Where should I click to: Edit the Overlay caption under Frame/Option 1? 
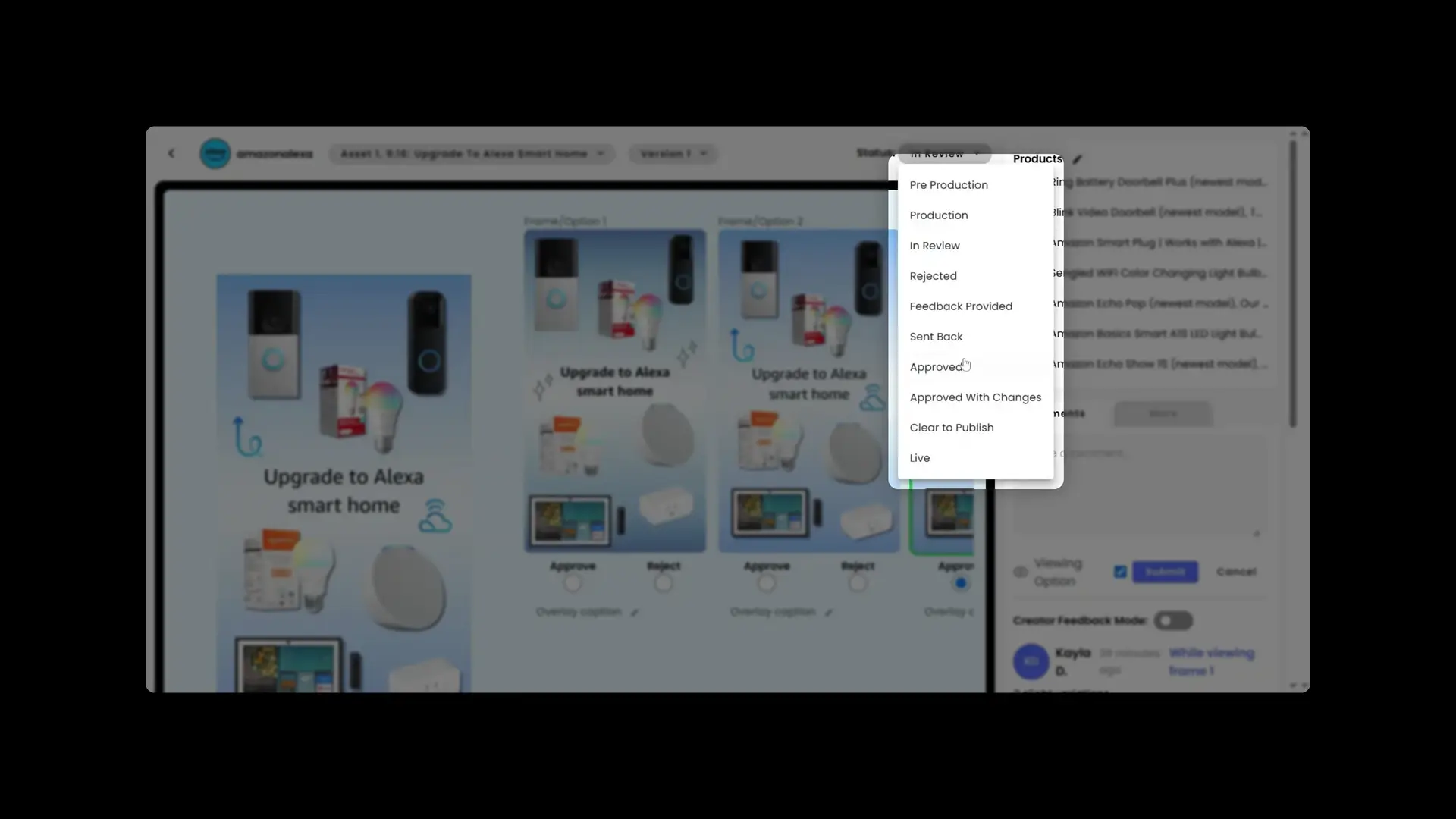click(x=635, y=612)
